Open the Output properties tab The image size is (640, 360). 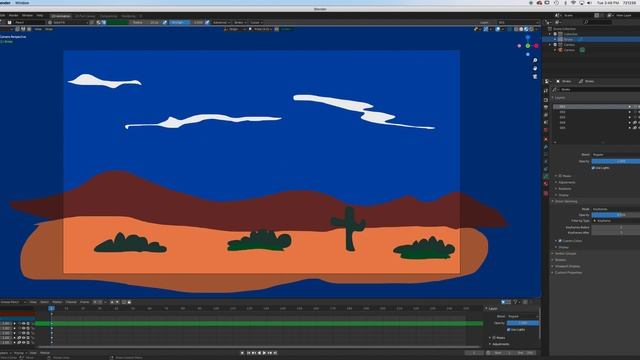[546, 107]
